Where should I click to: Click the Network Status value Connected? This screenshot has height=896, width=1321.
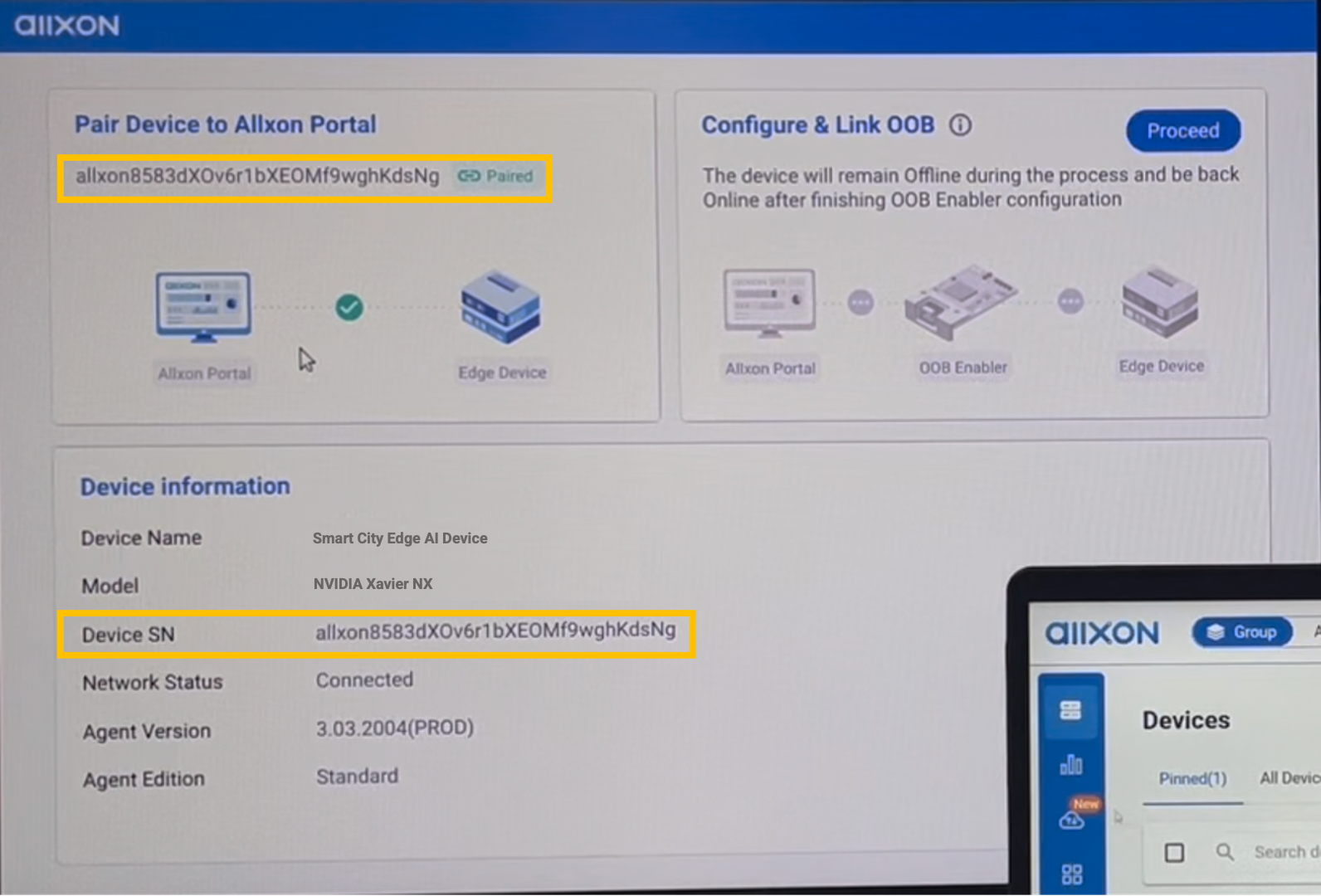coord(364,680)
